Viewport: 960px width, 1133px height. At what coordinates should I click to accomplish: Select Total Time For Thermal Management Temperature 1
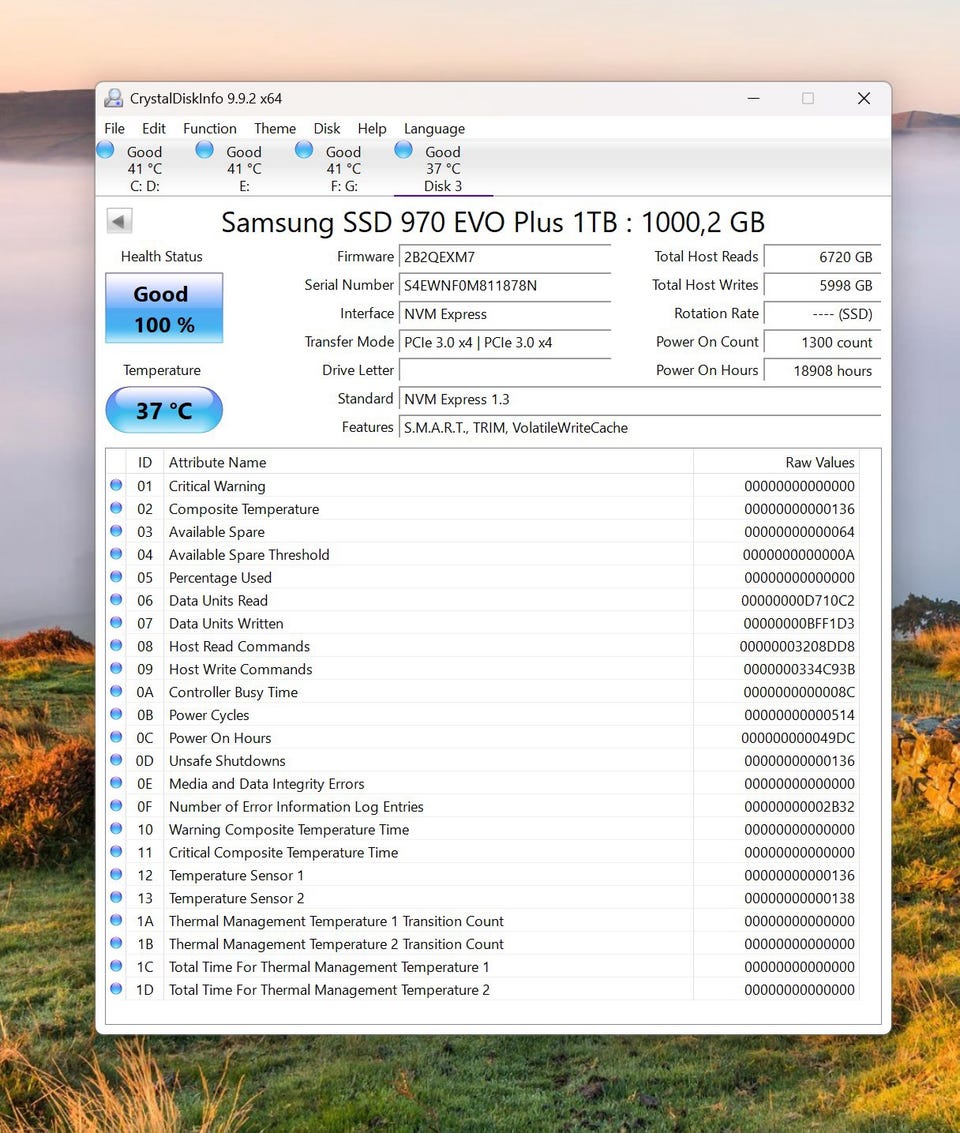point(483,967)
